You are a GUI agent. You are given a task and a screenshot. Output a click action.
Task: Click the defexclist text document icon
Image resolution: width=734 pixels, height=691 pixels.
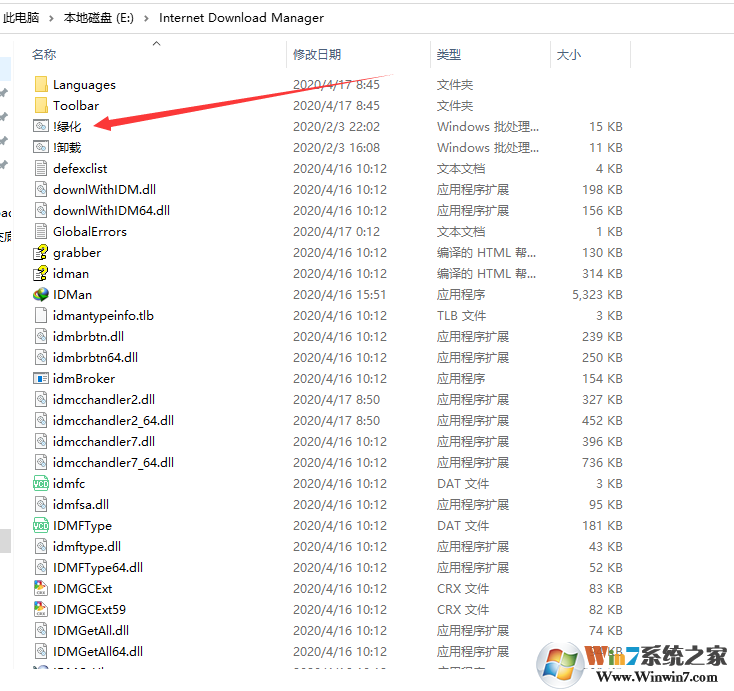pos(41,169)
